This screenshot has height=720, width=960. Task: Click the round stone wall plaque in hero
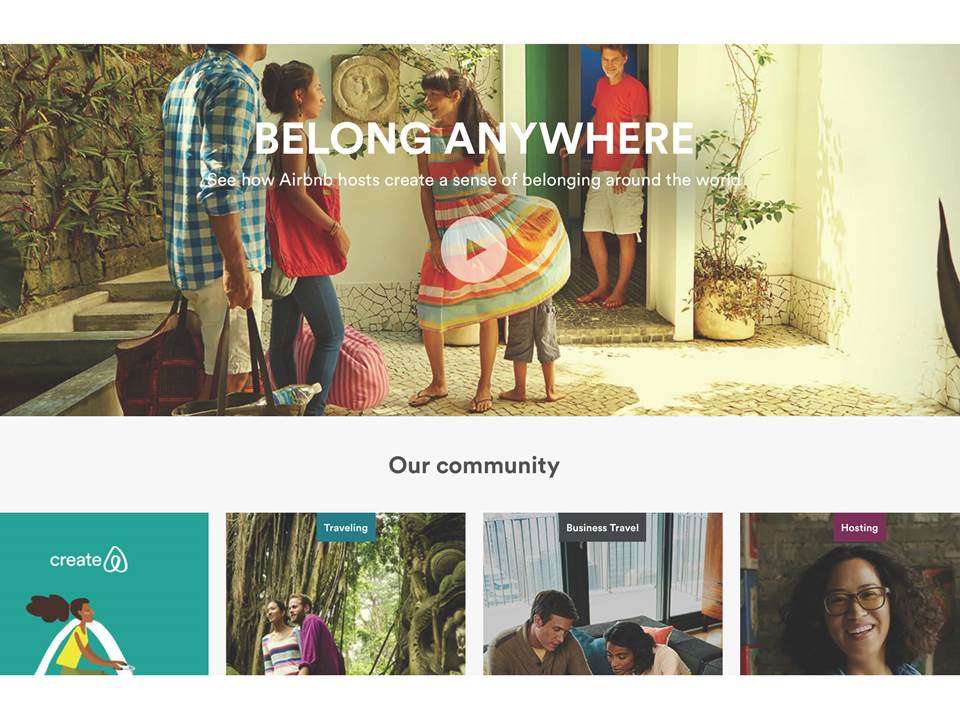366,88
